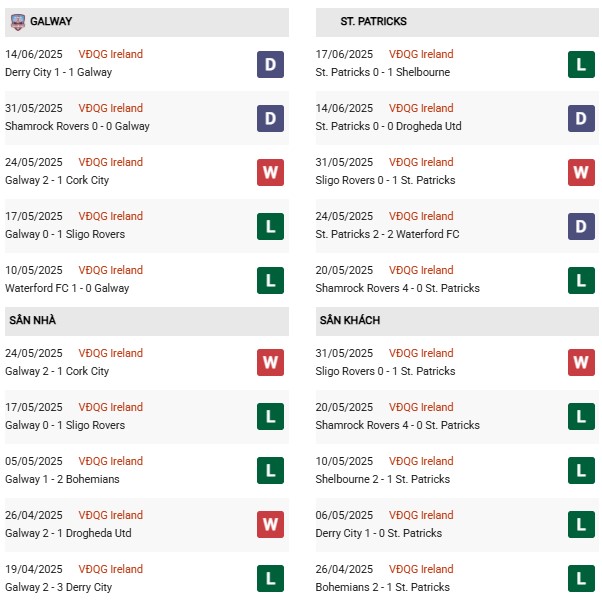Click L badge for Derry City 1-0 St. Patricks
This screenshot has height=600, width=602.
[x=581, y=524]
